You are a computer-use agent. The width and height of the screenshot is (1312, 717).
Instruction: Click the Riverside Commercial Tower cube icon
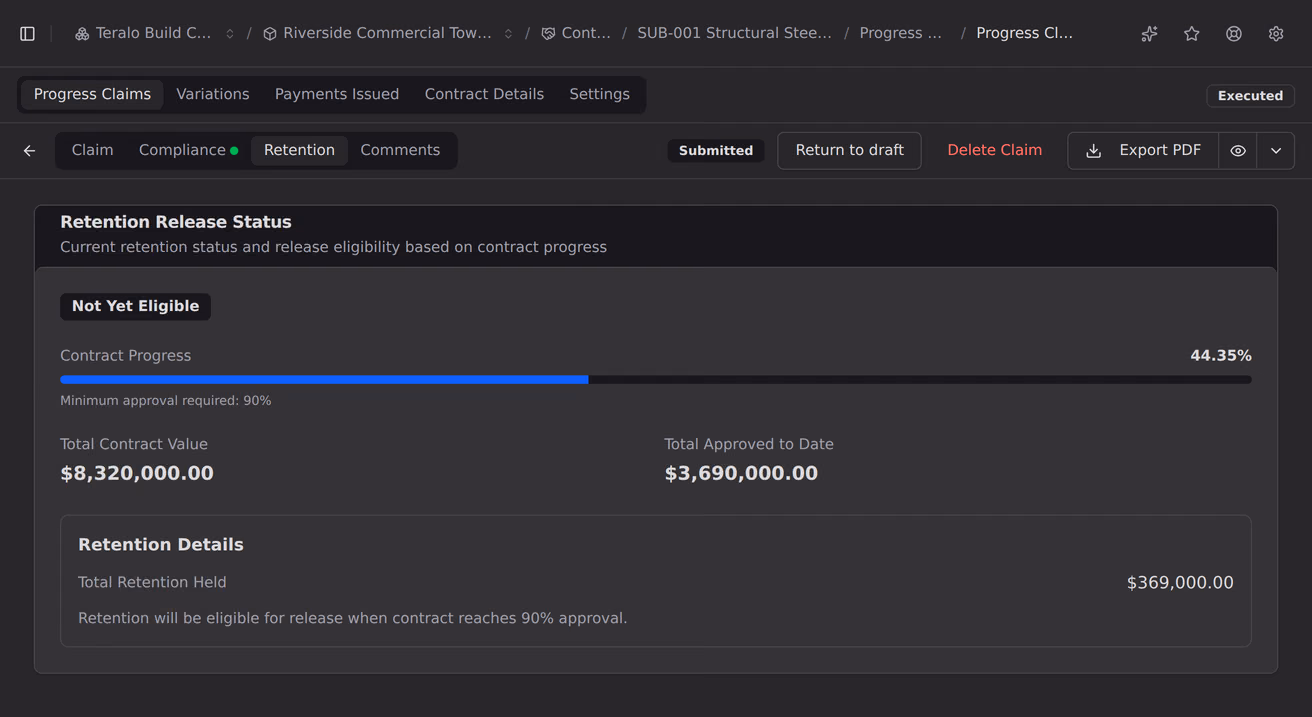[270, 34]
